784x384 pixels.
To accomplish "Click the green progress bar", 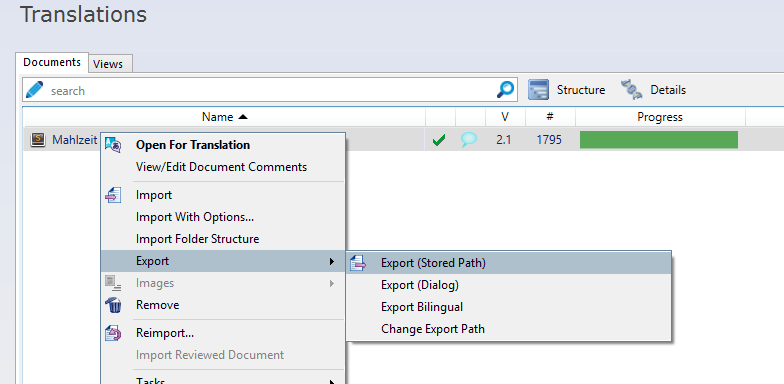I will click(x=659, y=140).
